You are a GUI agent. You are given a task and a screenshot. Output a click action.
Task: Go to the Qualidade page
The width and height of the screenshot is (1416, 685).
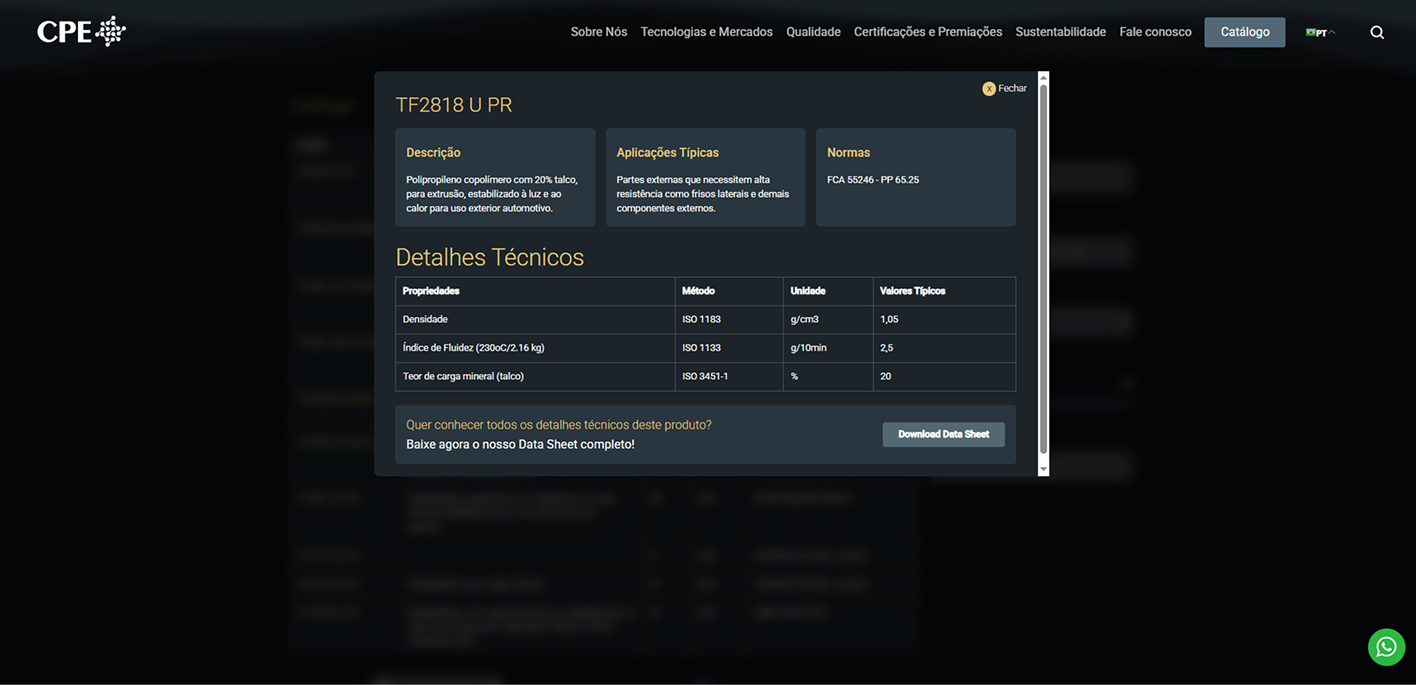click(x=813, y=32)
